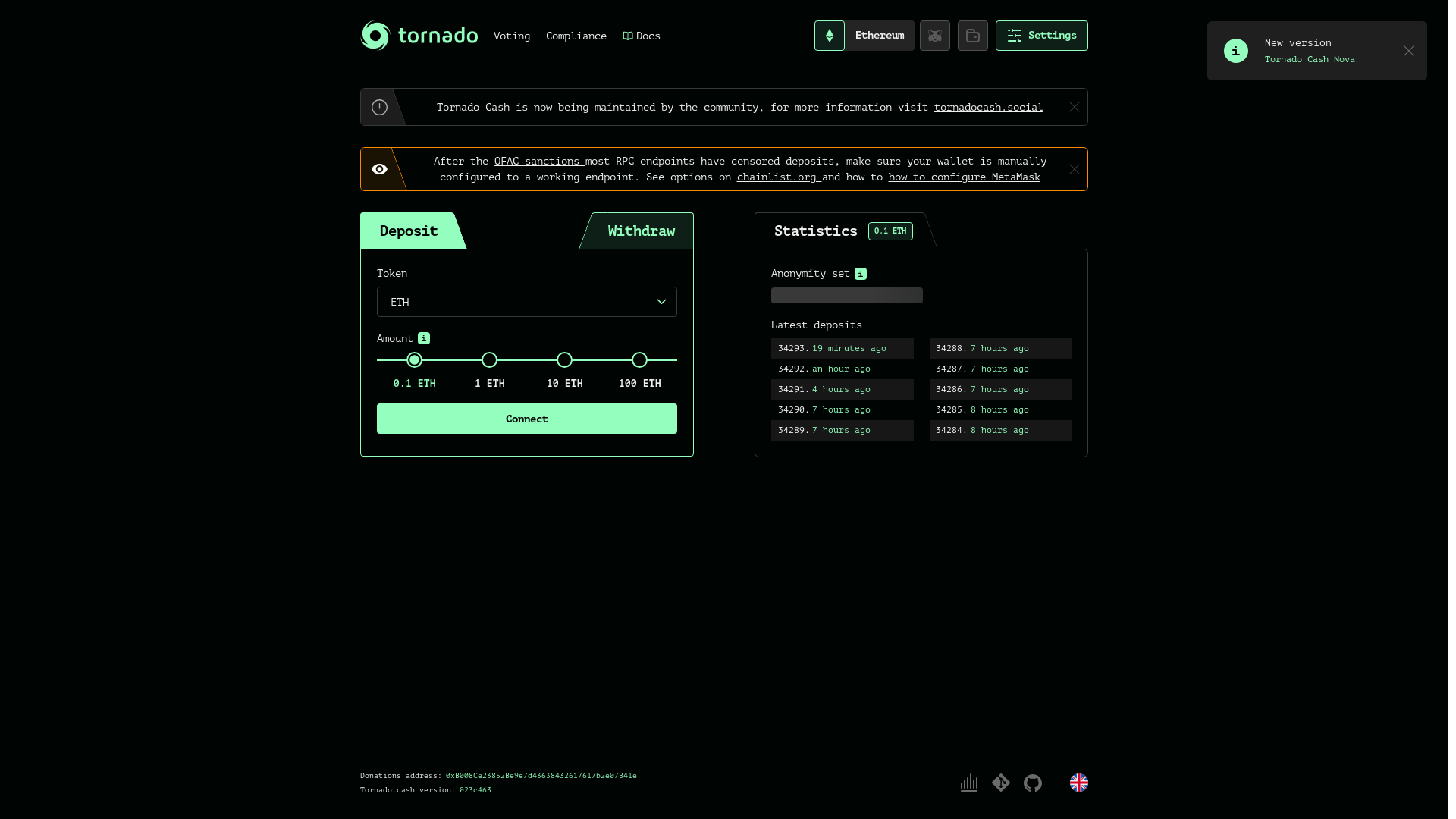Open the OFAC sanctions link
Screen dimensions: 1456x819
coord(538,161)
